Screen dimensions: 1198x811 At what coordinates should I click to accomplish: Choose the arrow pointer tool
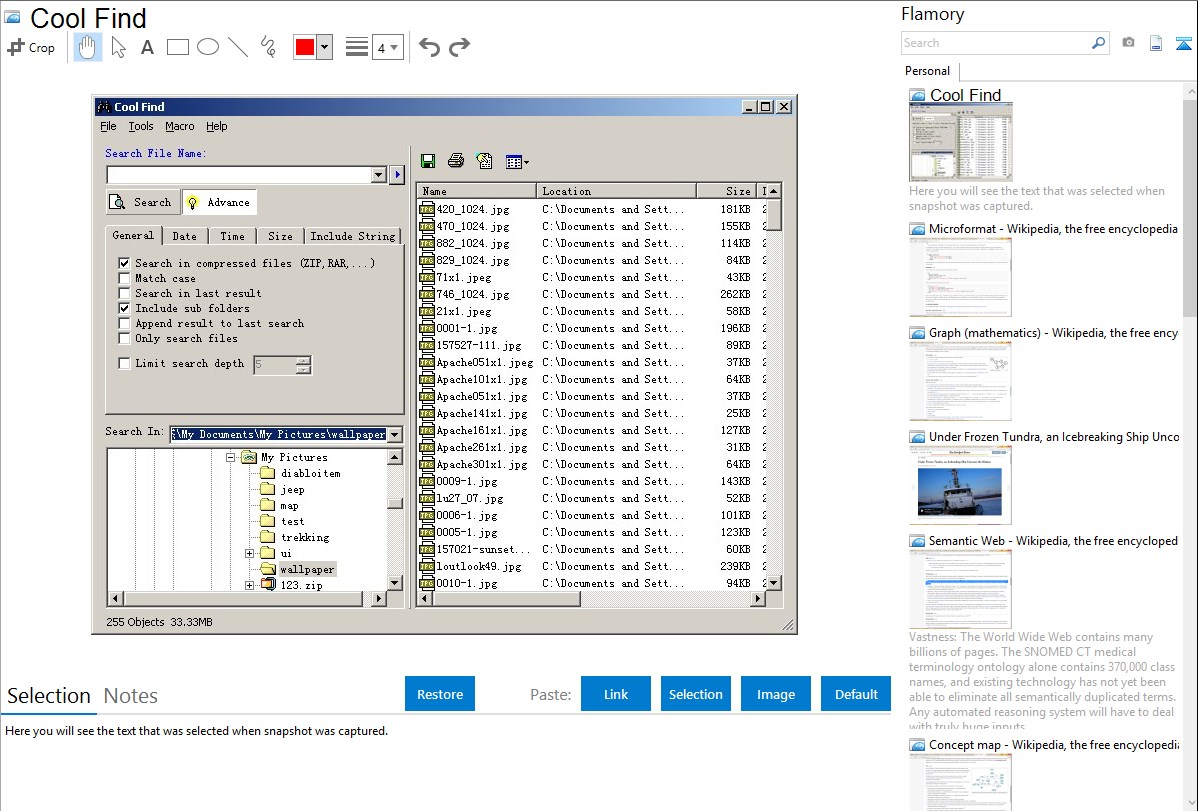pos(119,47)
